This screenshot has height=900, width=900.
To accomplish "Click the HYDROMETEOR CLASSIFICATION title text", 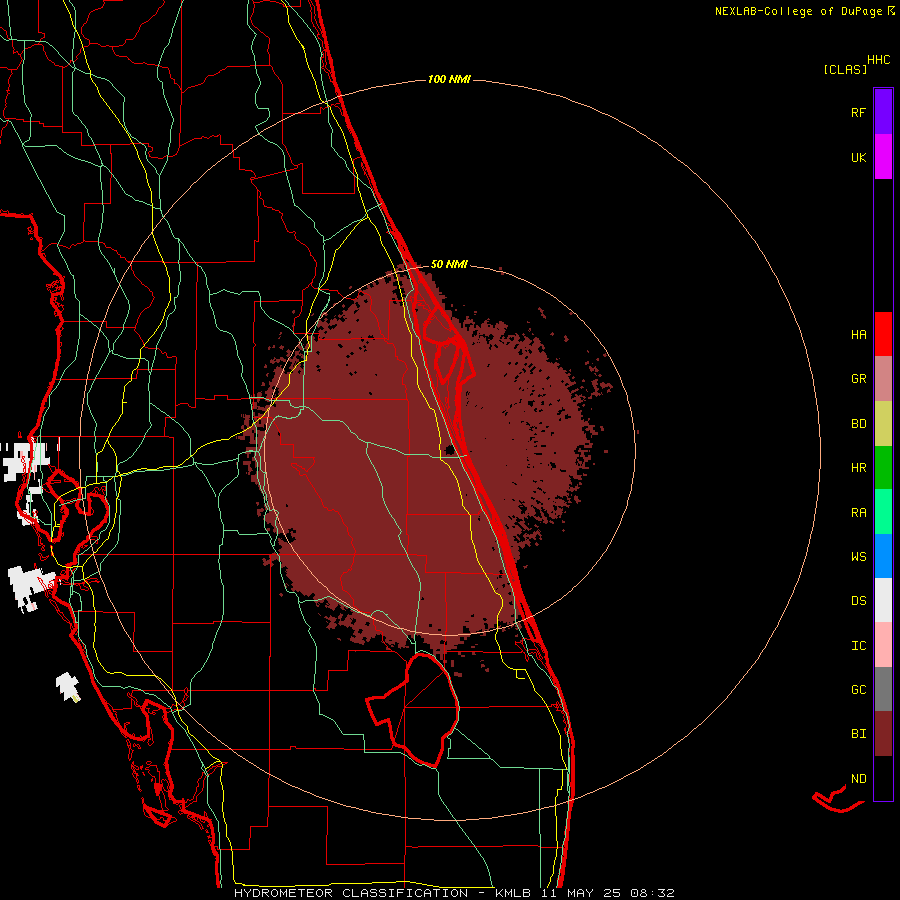I will pyautogui.click(x=351, y=893).
